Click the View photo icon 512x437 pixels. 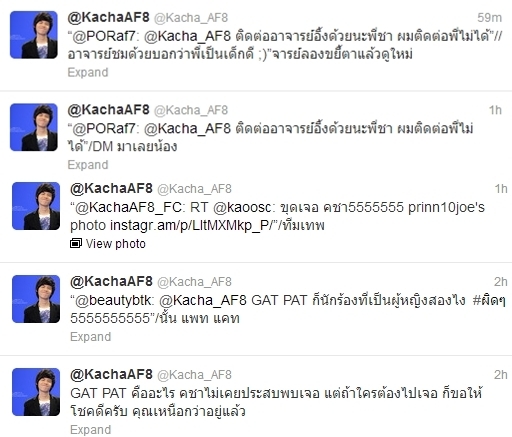(76, 244)
